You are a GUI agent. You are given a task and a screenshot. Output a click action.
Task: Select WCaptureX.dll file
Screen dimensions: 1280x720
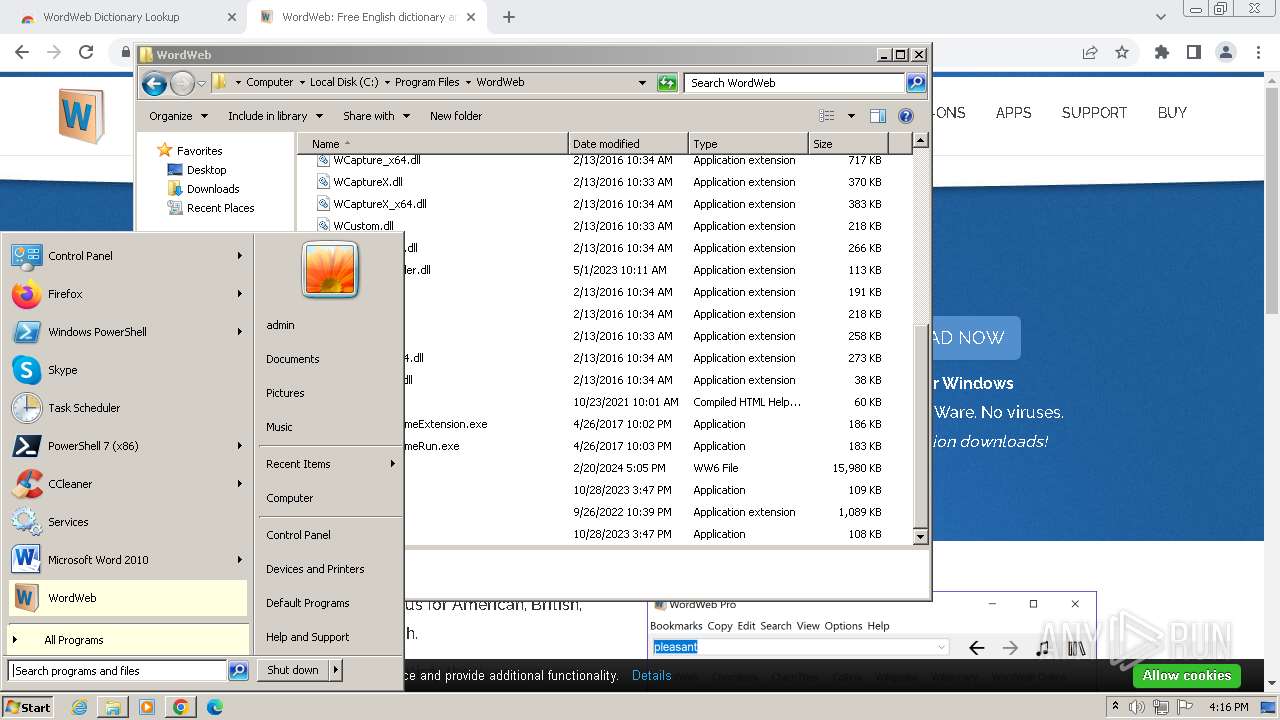click(368, 182)
